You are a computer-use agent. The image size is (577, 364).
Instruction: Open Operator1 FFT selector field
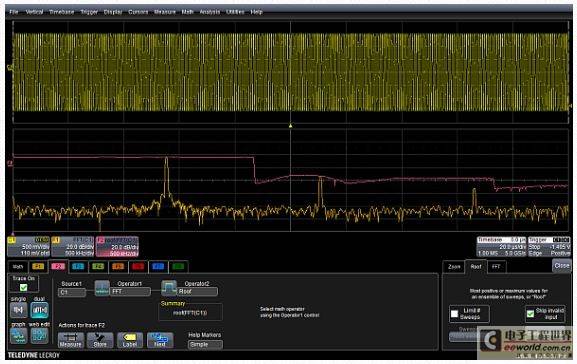(130, 291)
